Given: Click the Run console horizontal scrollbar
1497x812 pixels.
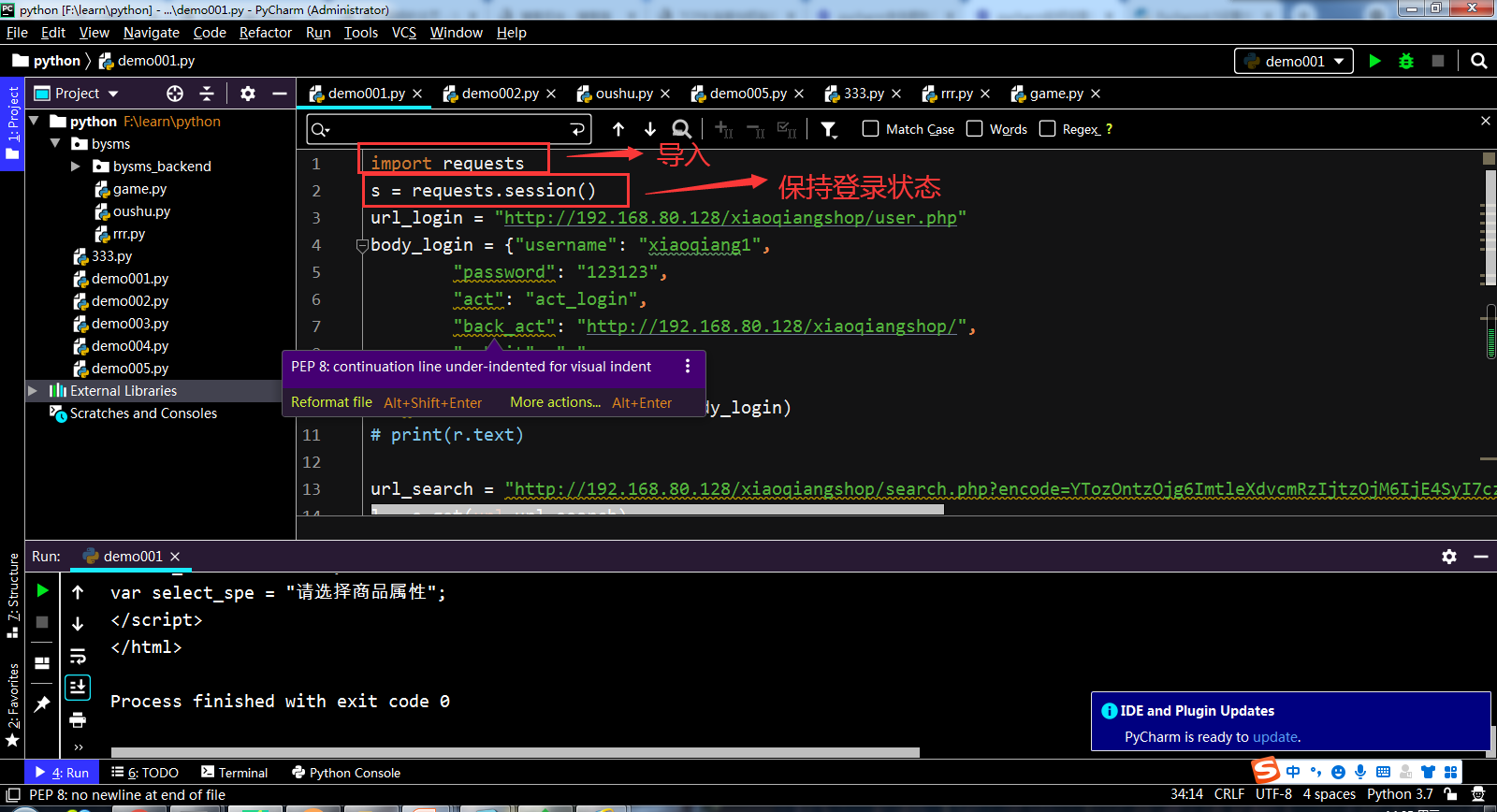Looking at the screenshot, I should tap(516, 752).
